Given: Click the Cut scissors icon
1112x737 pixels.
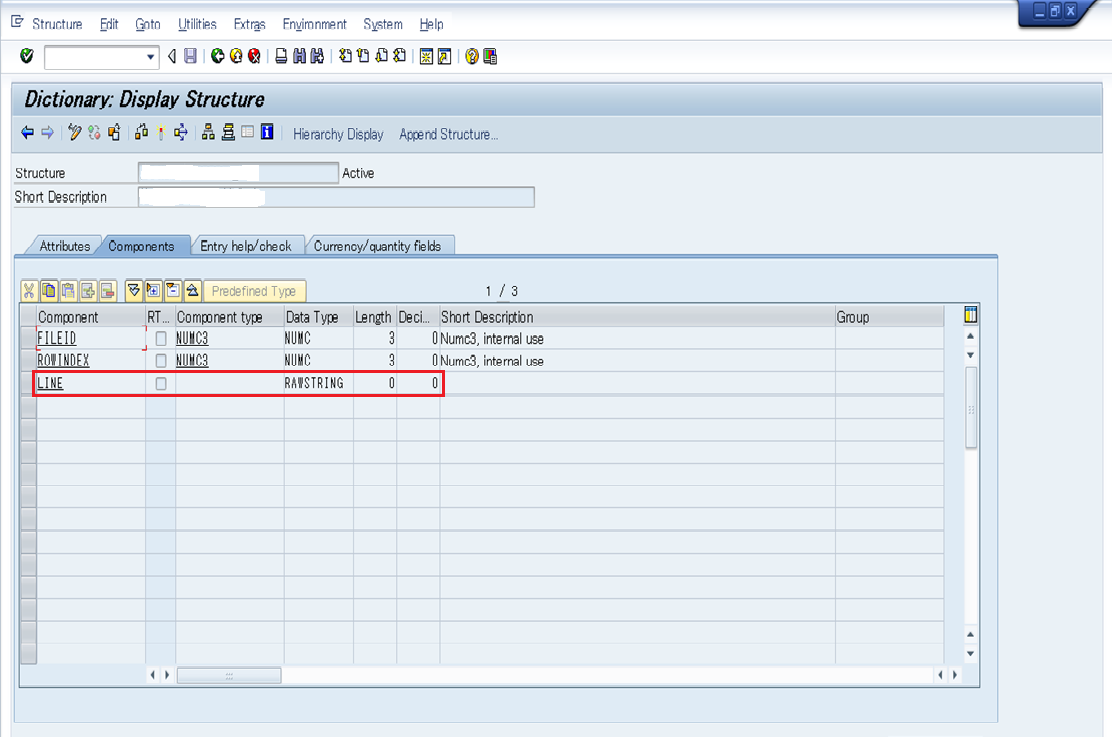Looking at the screenshot, I should pyautogui.click(x=29, y=291).
